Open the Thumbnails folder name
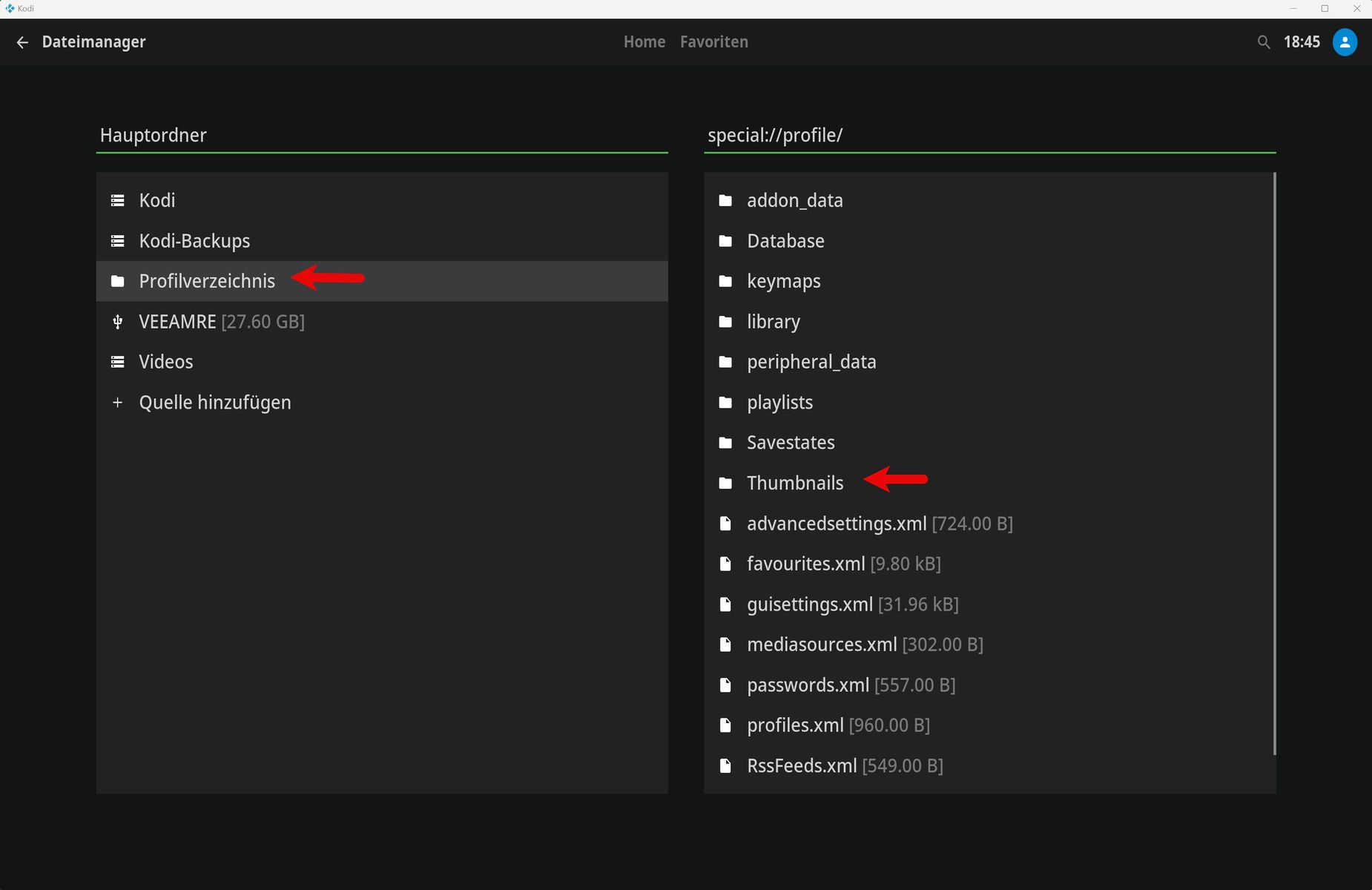1372x890 pixels. coord(795,484)
